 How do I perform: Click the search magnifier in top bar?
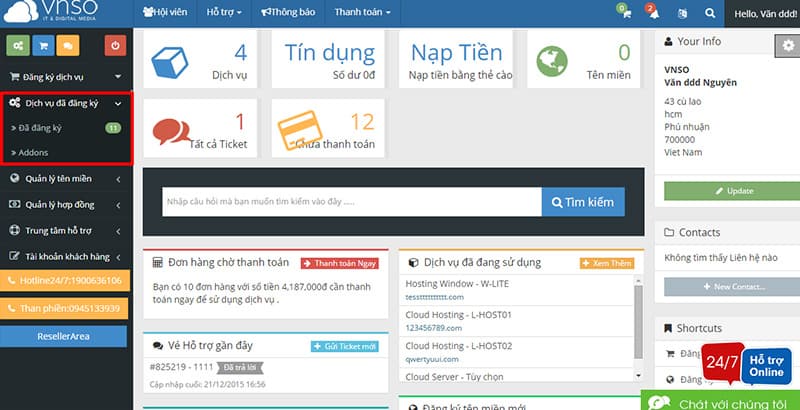coord(710,14)
